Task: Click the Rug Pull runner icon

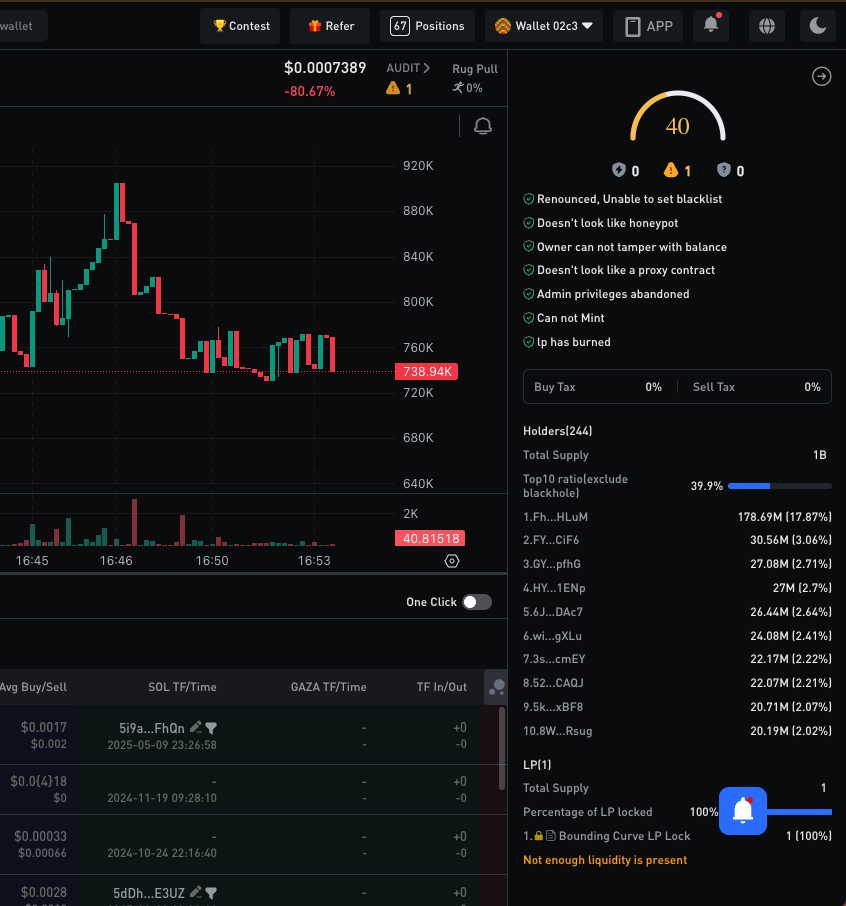Action: click(x=458, y=88)
